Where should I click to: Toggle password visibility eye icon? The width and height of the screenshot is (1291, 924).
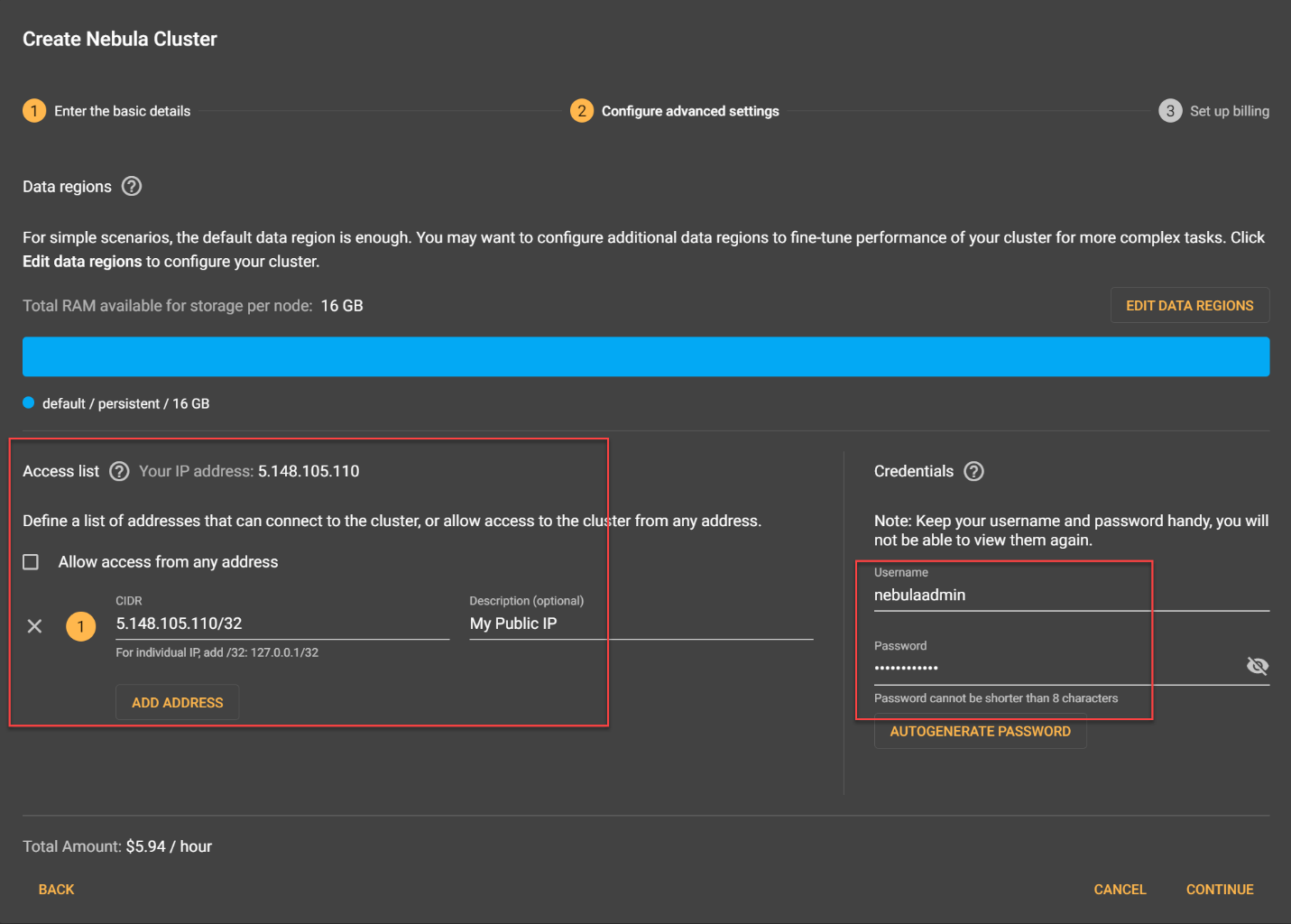(x=1257, y=666)
